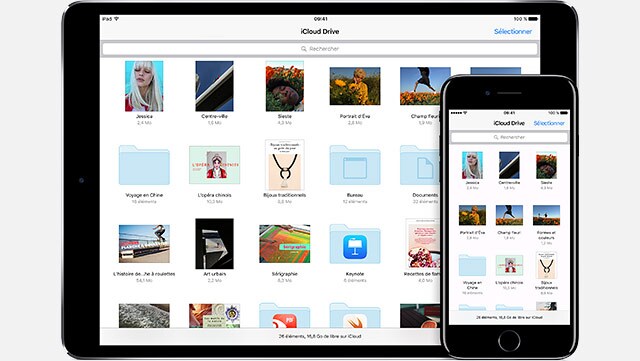Click the Rechercher search field on iPad
This screenshot has height=361, width=640.
tap(320, 49)
